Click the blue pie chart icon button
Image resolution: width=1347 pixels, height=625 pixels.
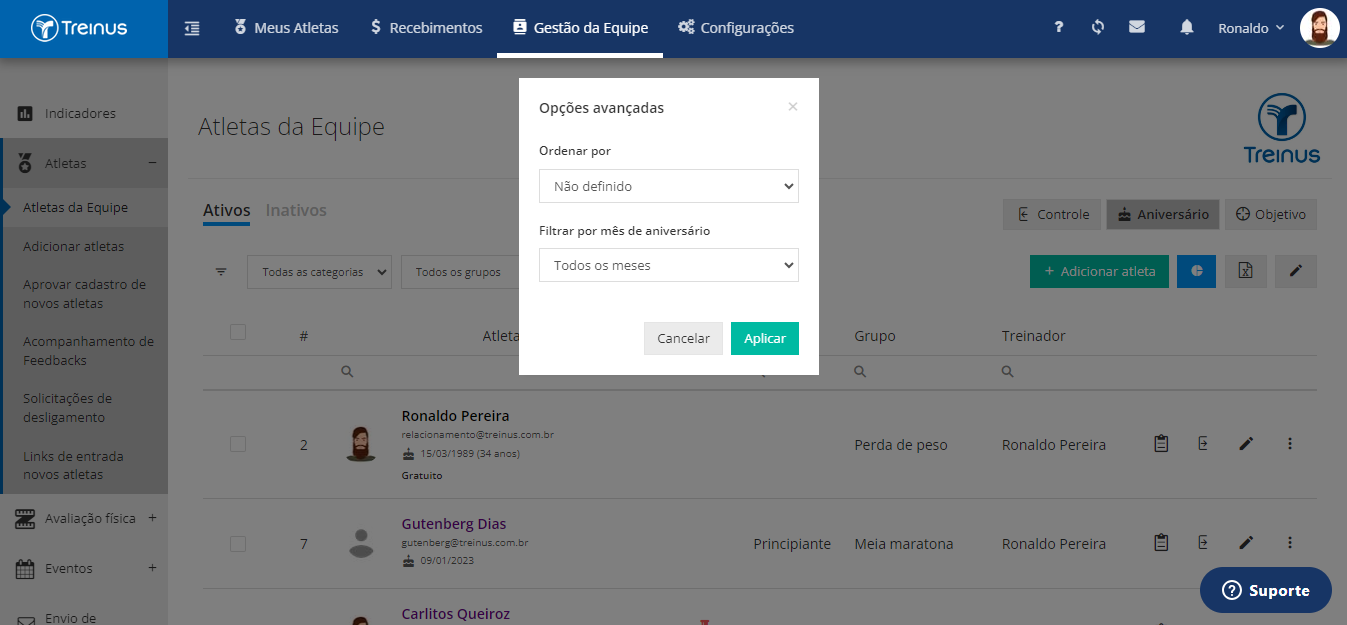pos(1197,271)
